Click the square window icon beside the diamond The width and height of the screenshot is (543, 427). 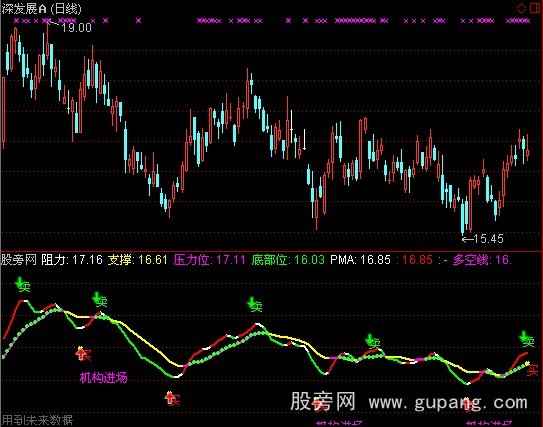(535, 8)
